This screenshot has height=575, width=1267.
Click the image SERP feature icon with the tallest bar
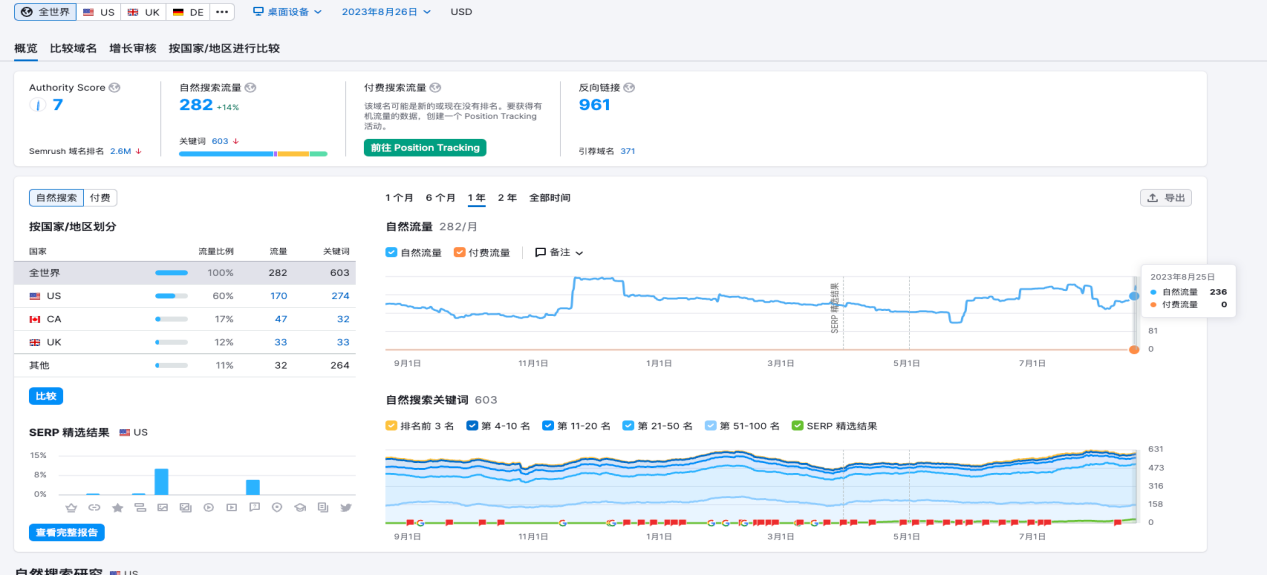coord(161,508)
